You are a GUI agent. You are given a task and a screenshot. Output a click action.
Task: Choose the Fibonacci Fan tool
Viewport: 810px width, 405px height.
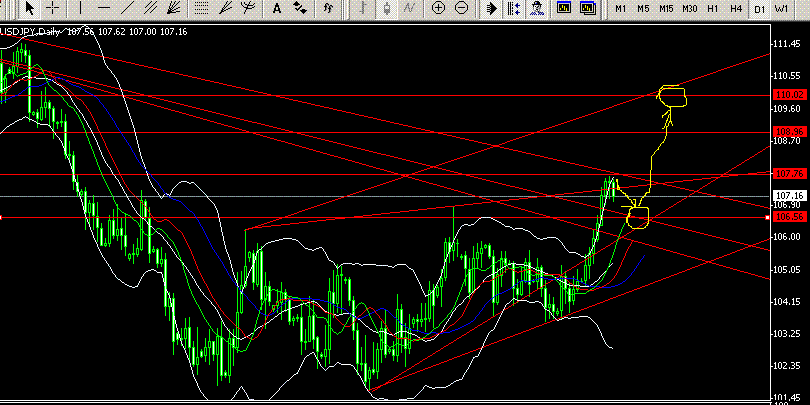coord(225,8)
